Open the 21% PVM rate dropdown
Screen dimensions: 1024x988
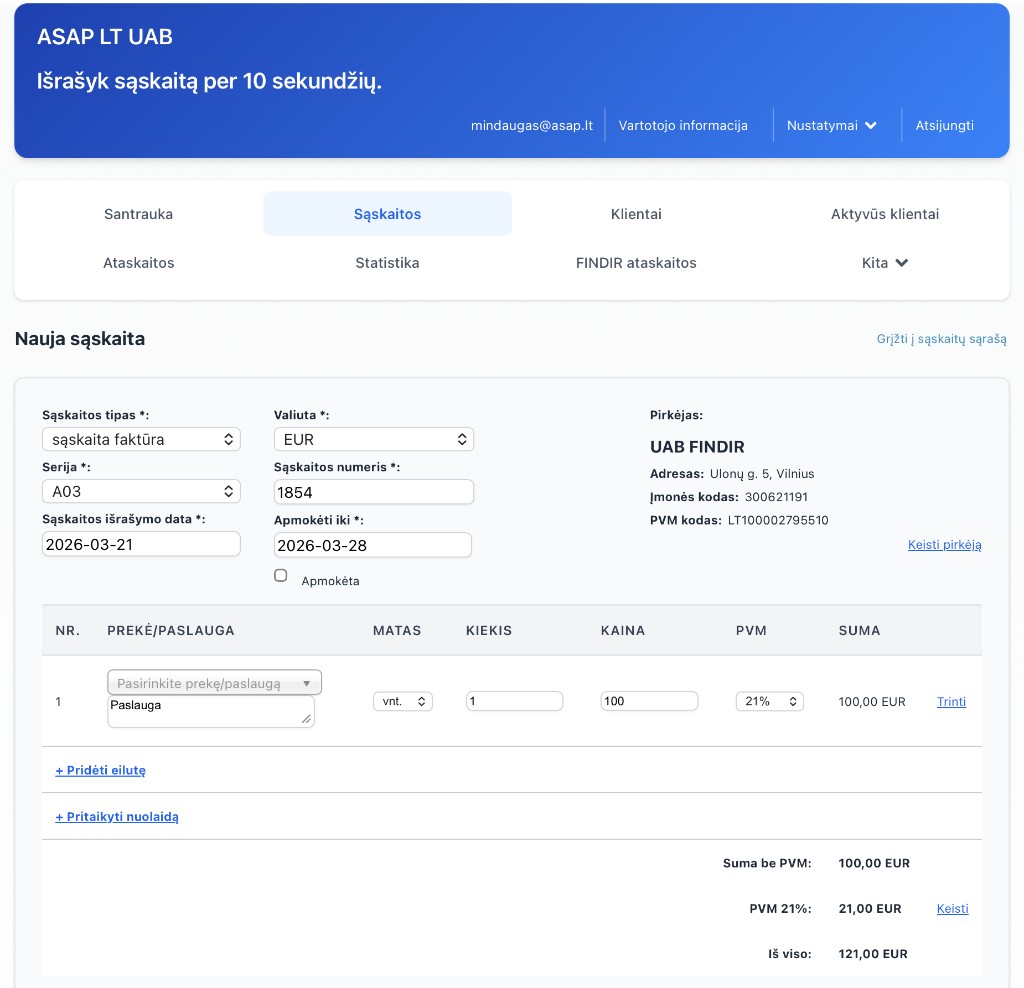coord(769,702)
